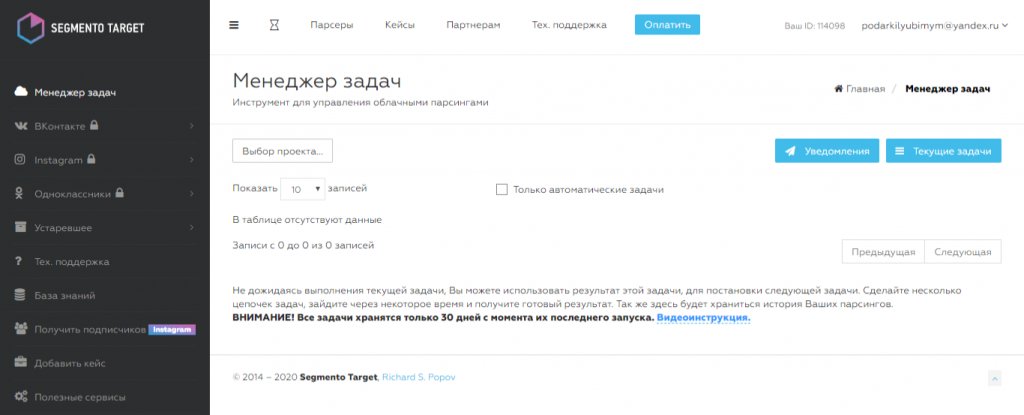This screenshot has width=1024, height=415.
Task: Click the briefcase icon beside Добавить кейс
Action: click(21, 363)
